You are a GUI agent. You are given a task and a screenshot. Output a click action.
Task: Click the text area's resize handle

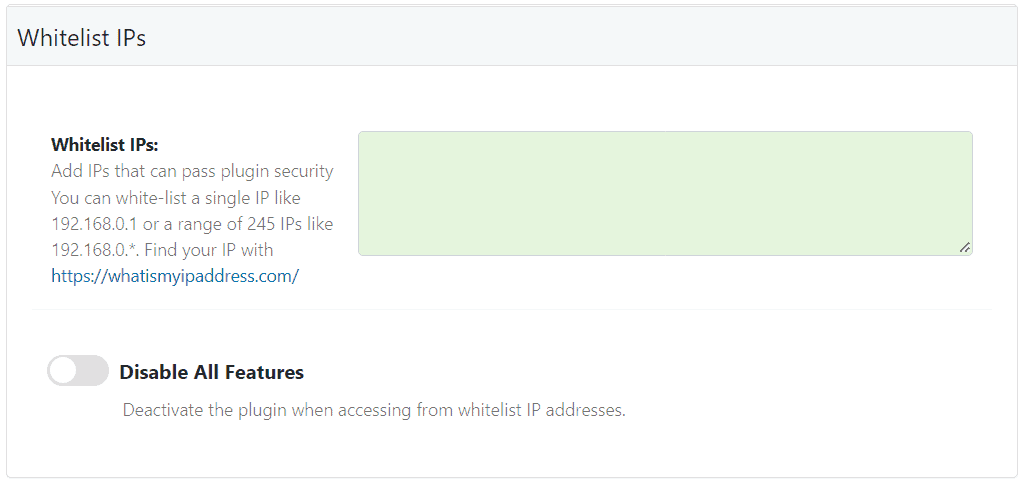[x=964, y=247]
